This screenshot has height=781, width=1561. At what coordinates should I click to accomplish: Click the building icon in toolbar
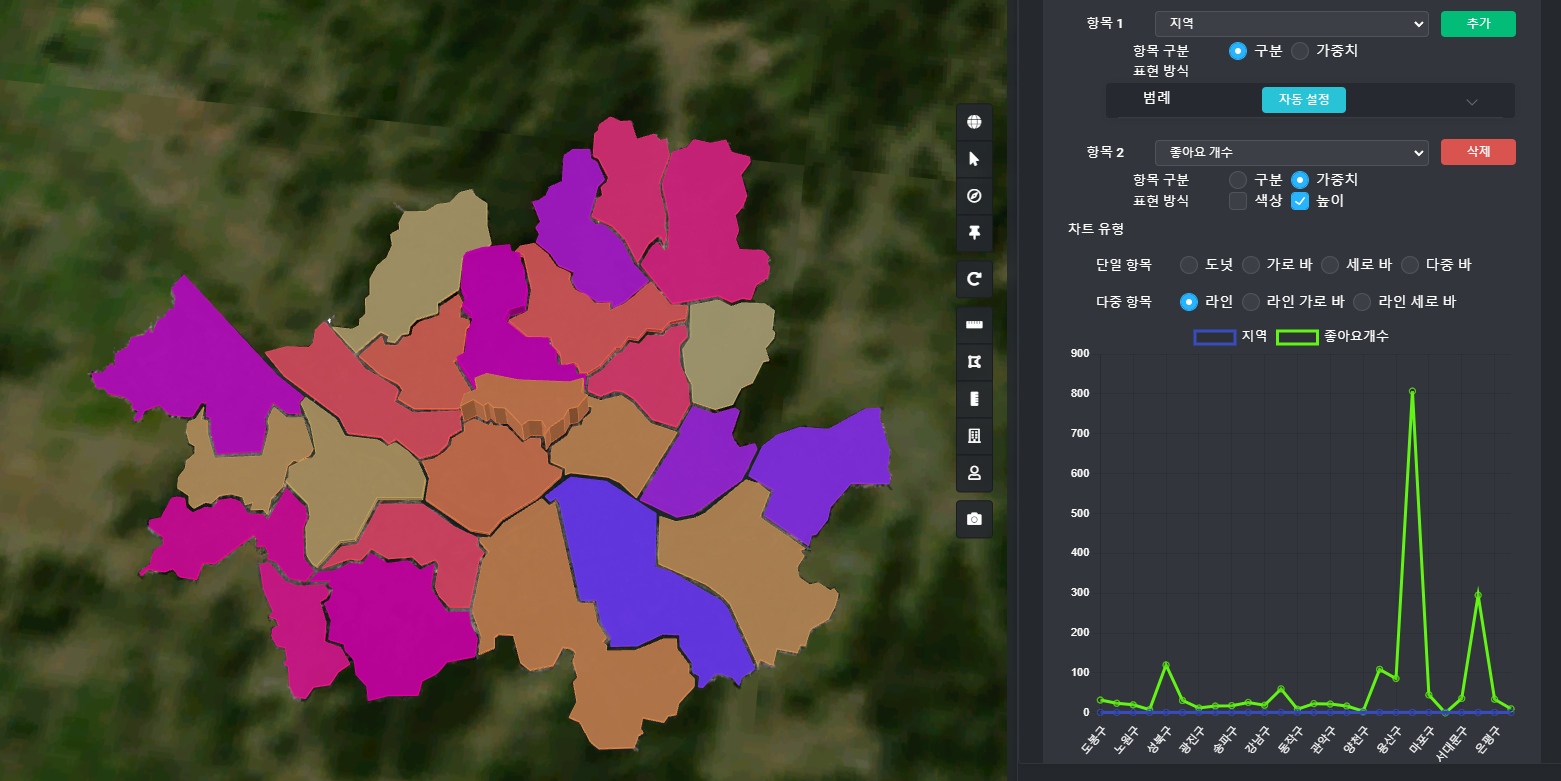(974, 436)
